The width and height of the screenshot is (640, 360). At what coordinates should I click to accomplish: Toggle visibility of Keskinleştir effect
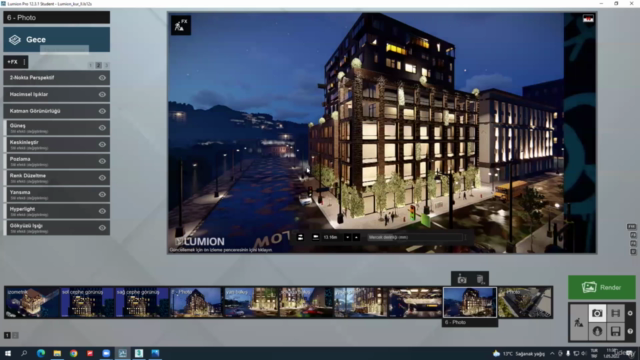point(102,144)
